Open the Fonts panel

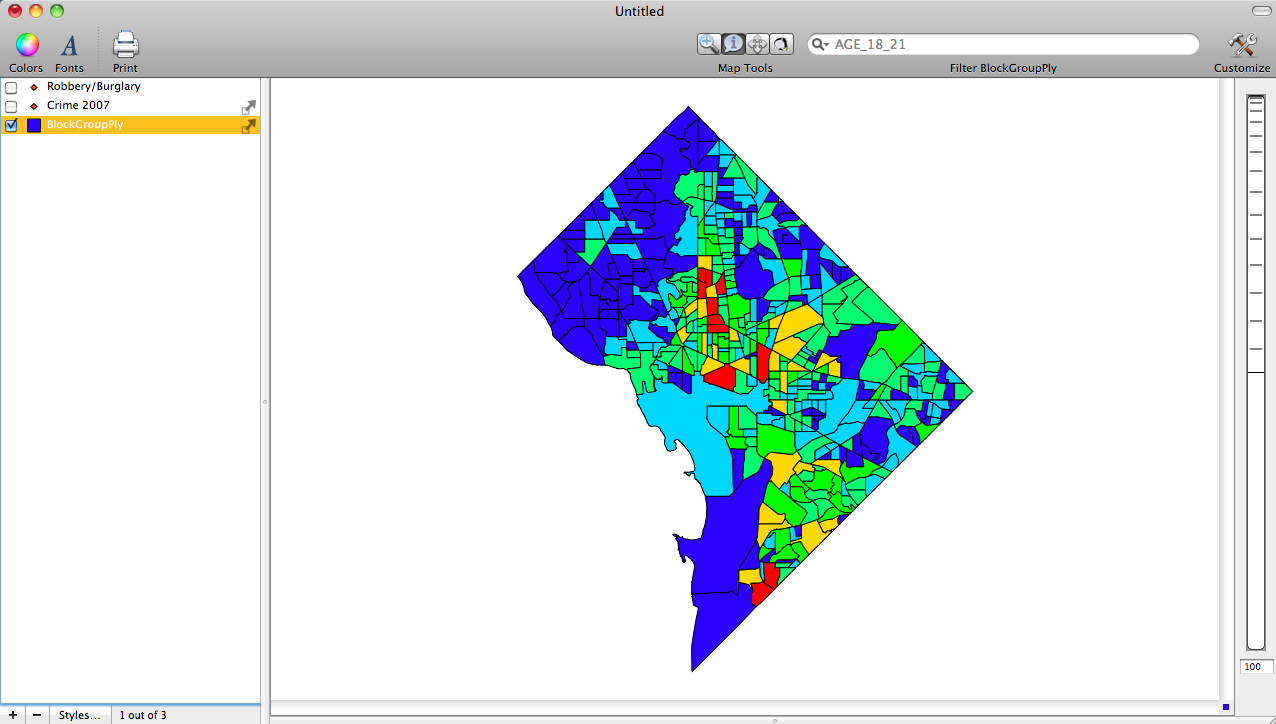[69, 45]
